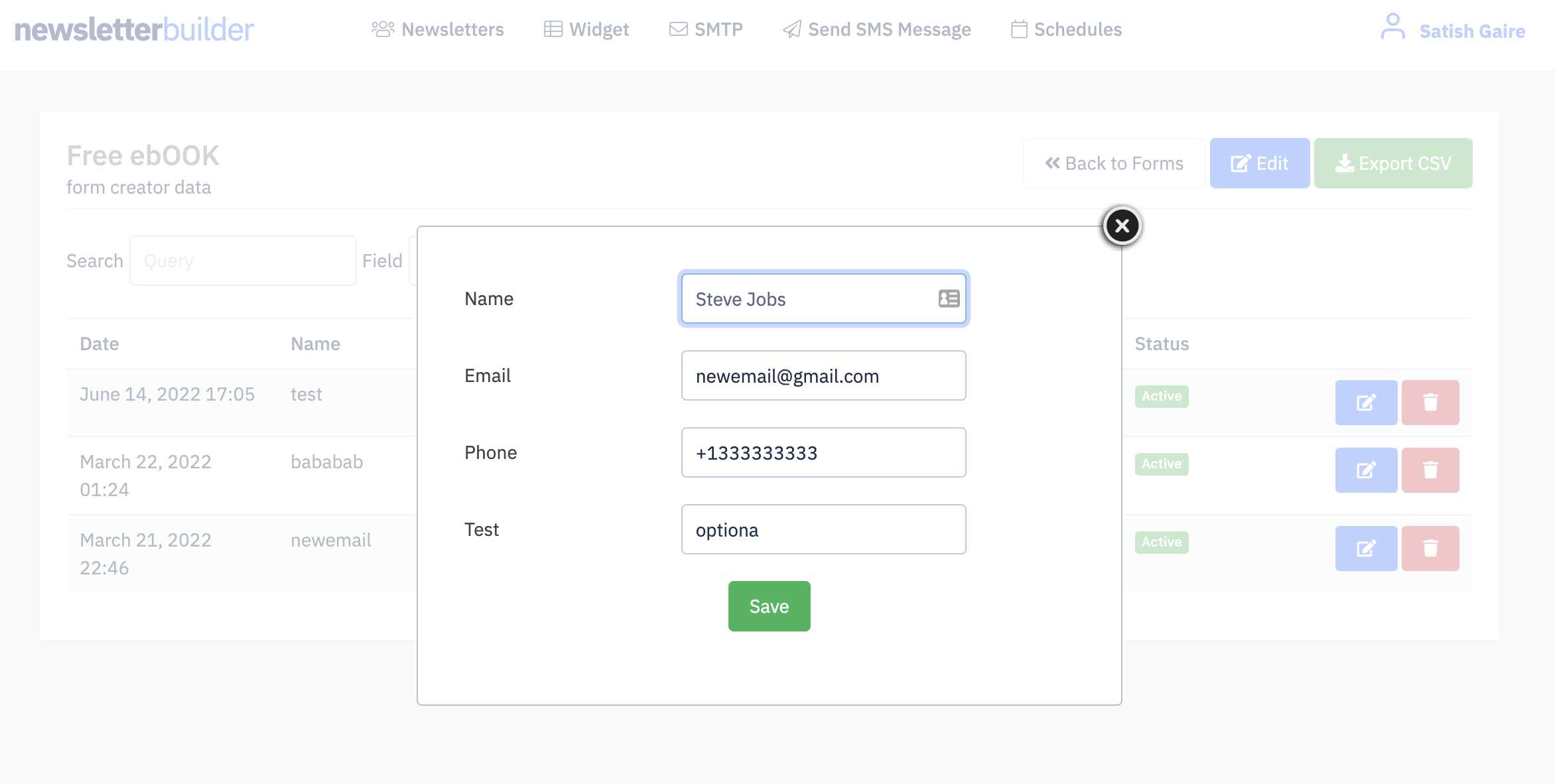Viewport: 1555px width, 784px height.
Task: Delete the bababab row entry
Action: [x=1430, y=470]
